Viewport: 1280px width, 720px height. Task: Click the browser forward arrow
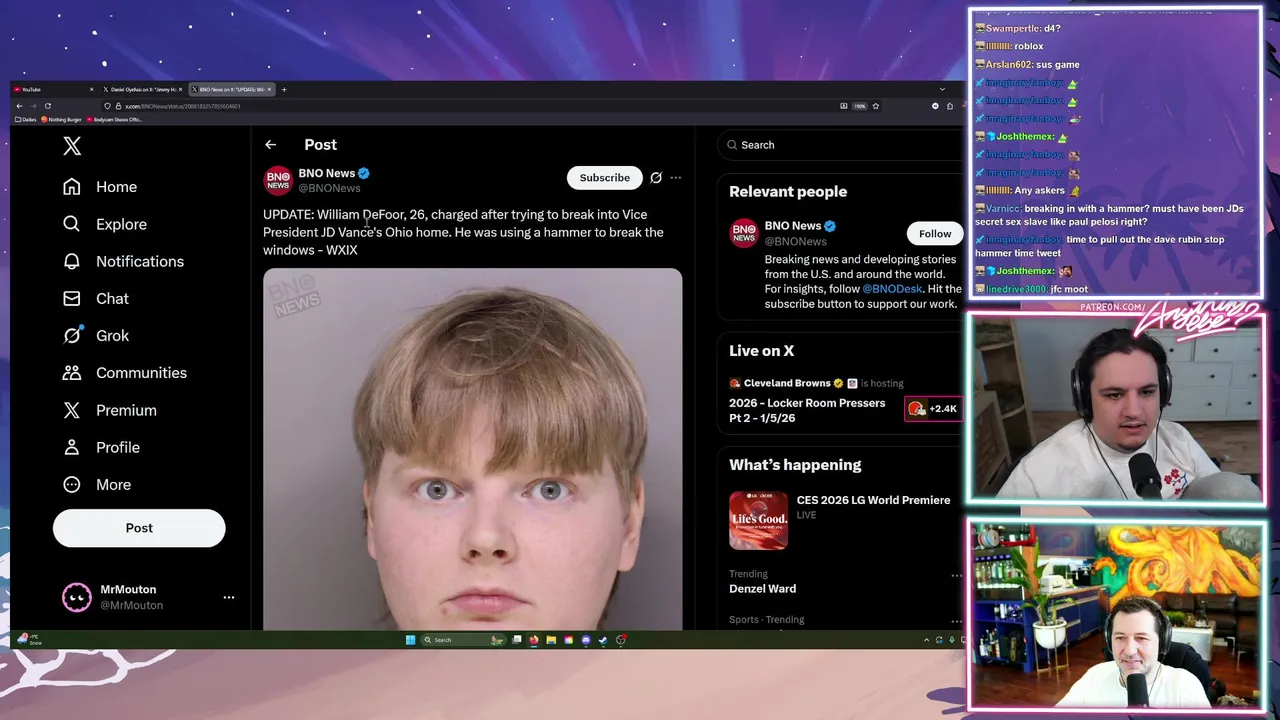click(33, 106)
